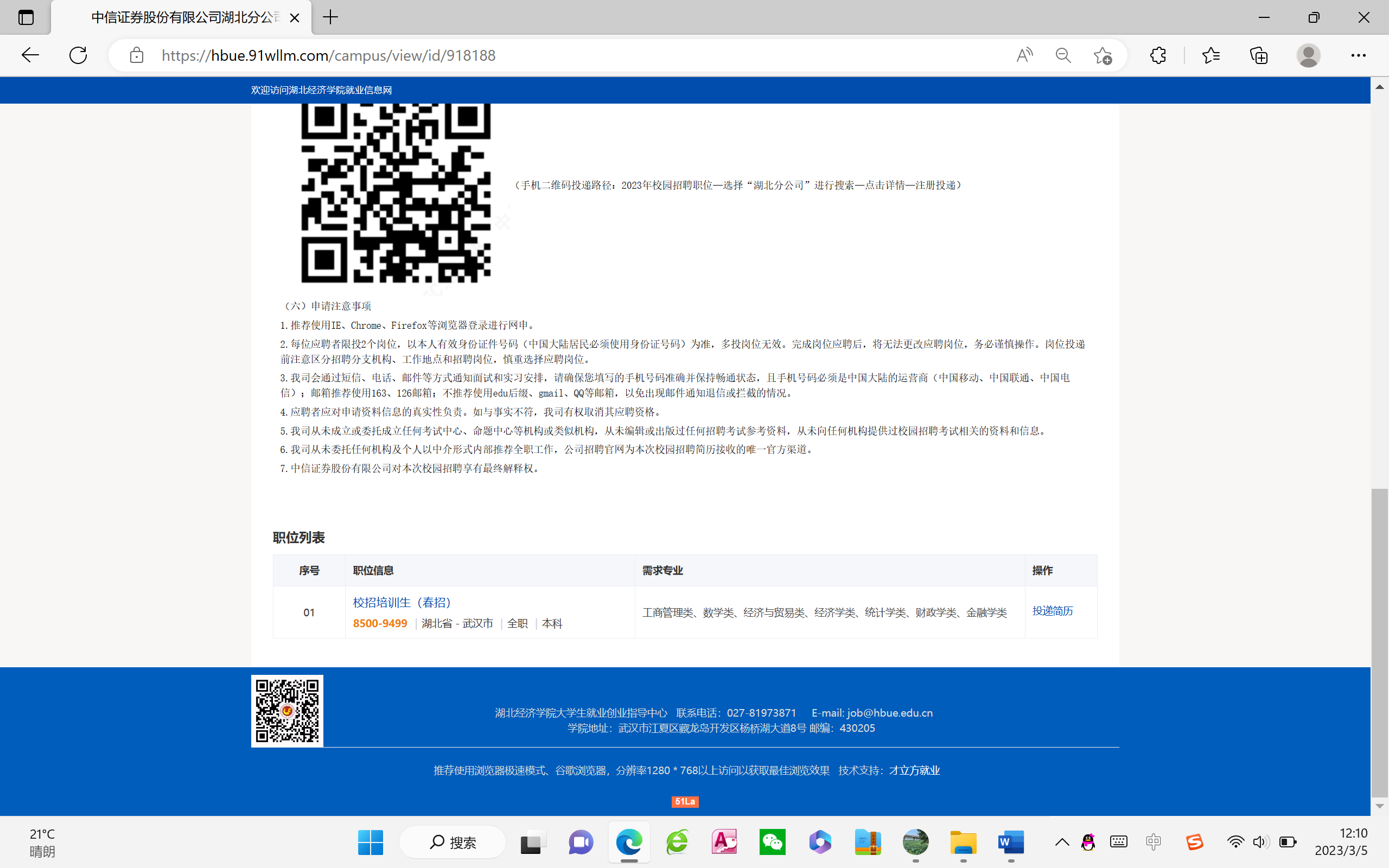Click the zoom out magnifier icon

[x=1063, y=55]
